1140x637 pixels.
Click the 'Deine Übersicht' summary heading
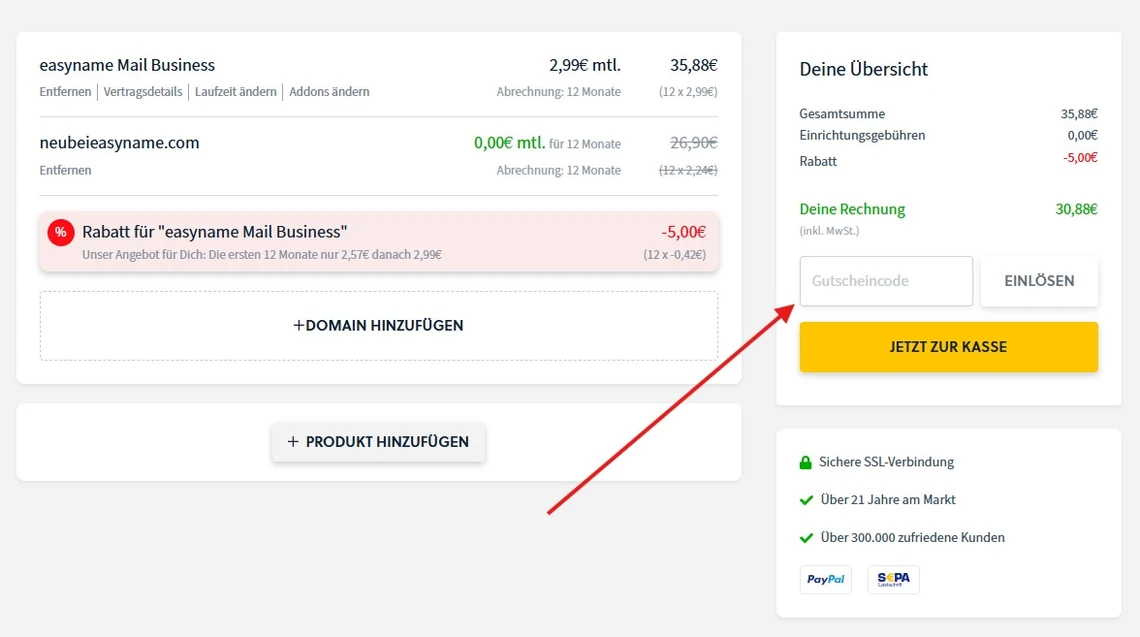[x=863, y=69]
